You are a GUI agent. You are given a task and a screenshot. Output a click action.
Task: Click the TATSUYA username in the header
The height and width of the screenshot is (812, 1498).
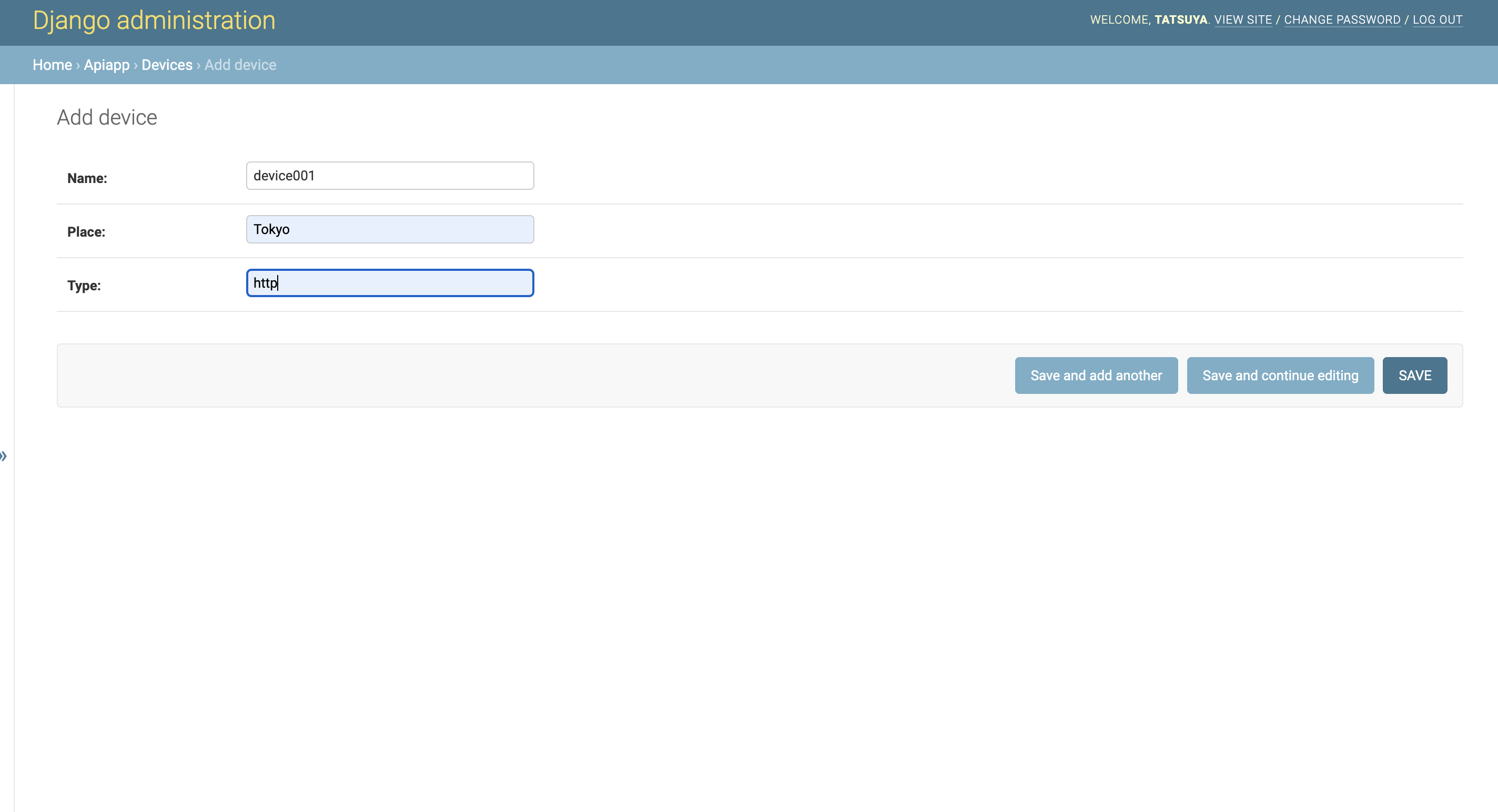click(x=1180, y=20)
